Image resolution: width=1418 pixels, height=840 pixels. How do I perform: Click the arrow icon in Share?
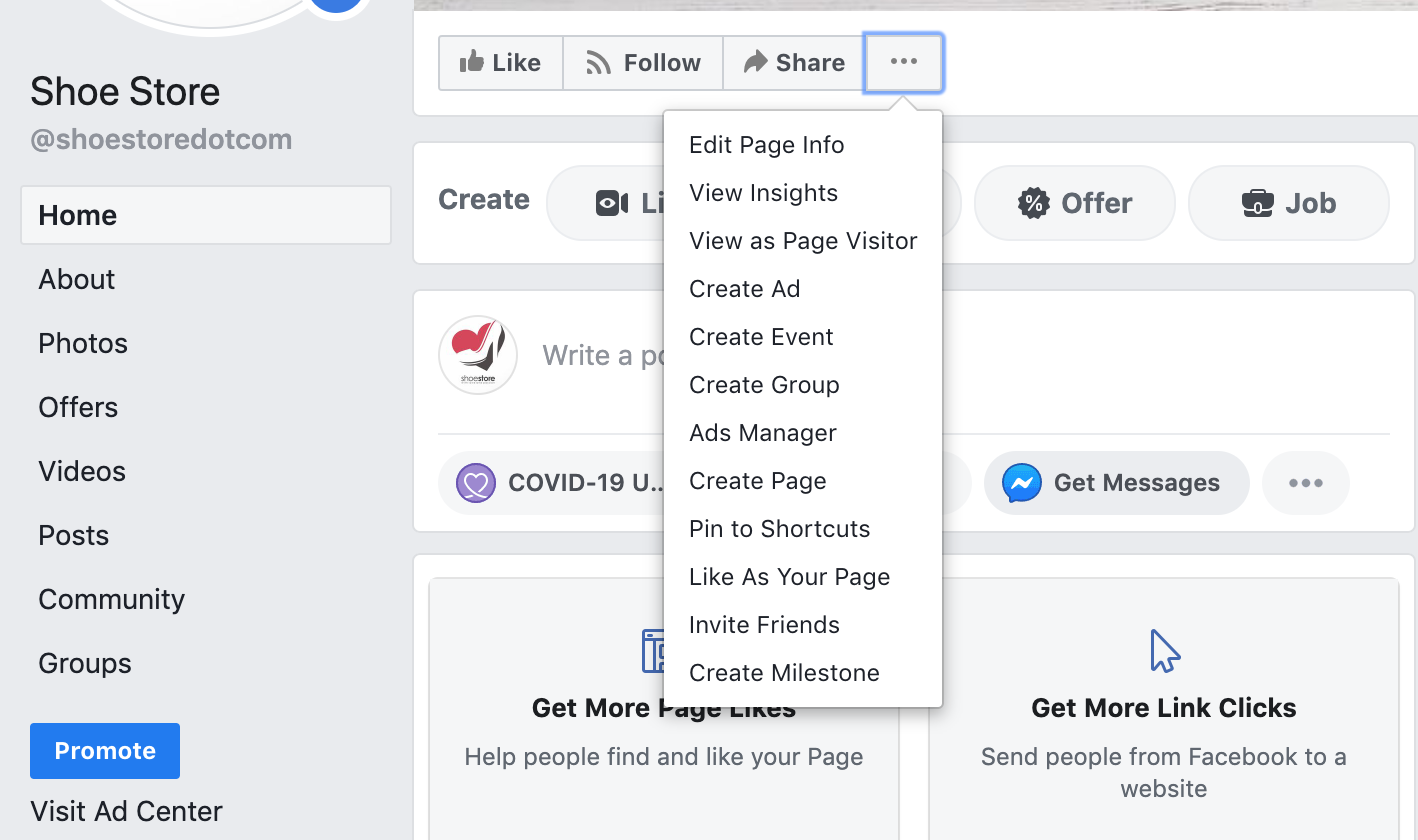pyautogui.click(x=755, y=62)
